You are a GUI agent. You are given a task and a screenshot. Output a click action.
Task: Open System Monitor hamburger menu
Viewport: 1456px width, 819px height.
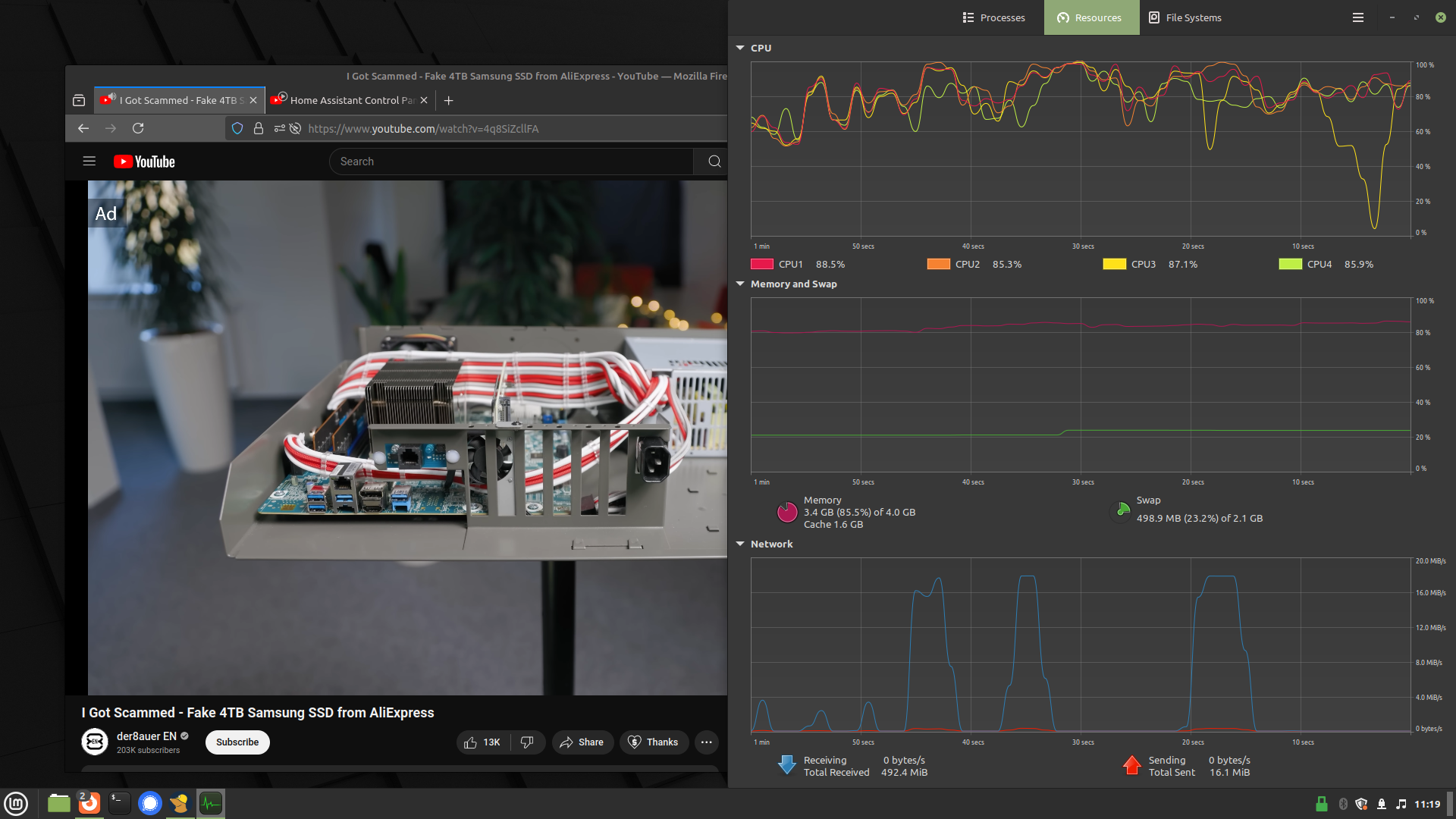pos(1358,17)
